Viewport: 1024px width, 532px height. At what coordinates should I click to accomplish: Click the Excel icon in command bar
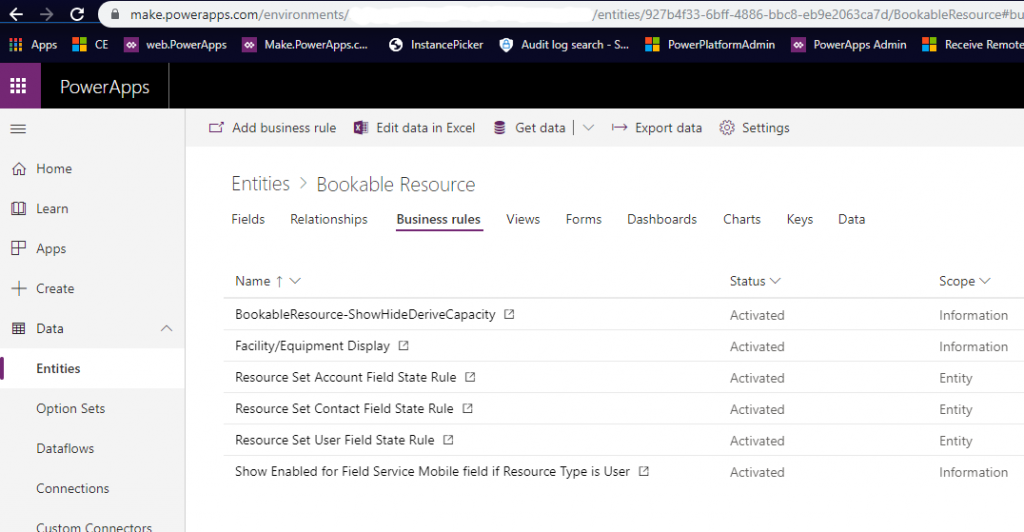click(360, 127)
